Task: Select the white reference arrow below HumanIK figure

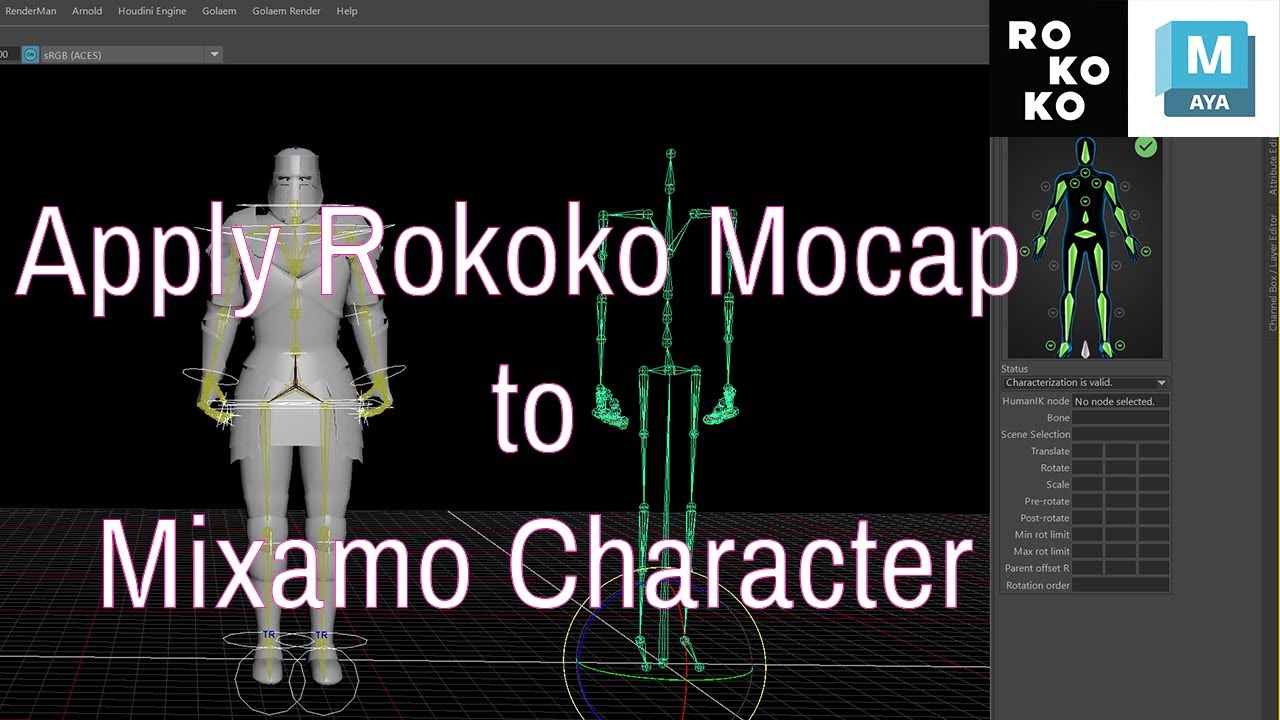Action: tap(1085, 349)
